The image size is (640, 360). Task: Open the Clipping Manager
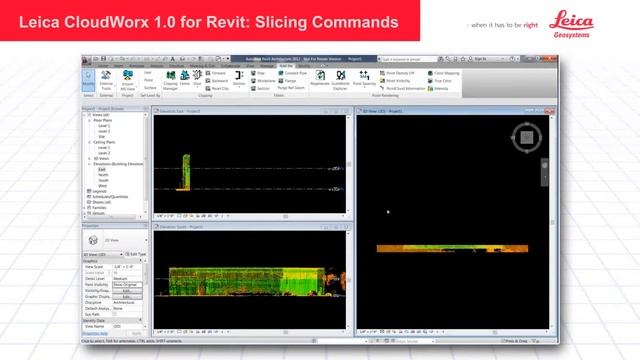click(171, 80)
